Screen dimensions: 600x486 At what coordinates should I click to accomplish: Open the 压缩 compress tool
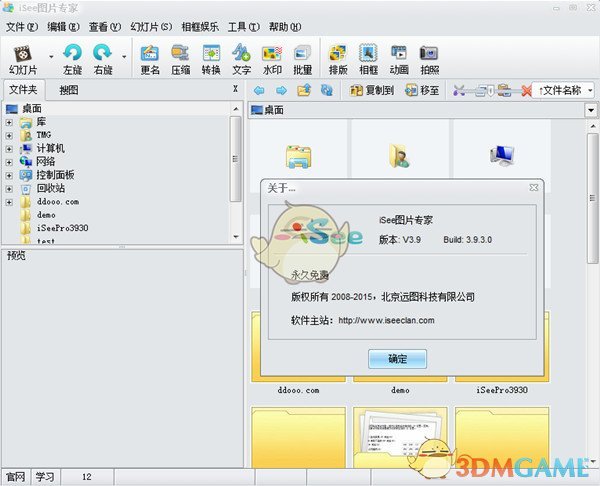point(180,59)
